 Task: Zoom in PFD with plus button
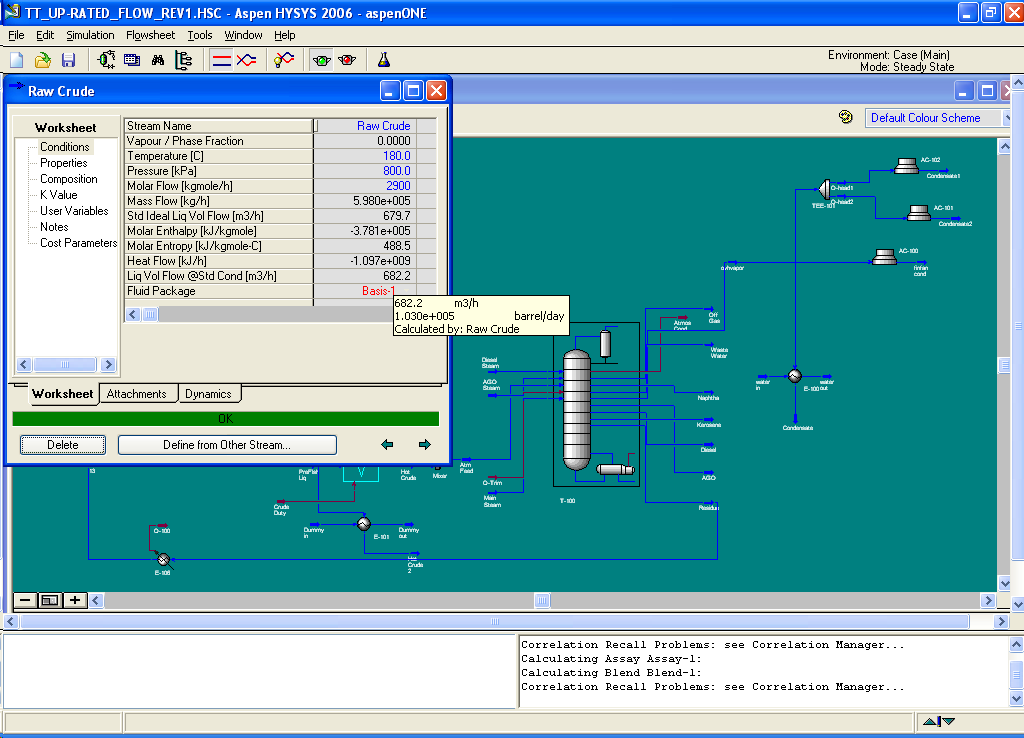75,600
